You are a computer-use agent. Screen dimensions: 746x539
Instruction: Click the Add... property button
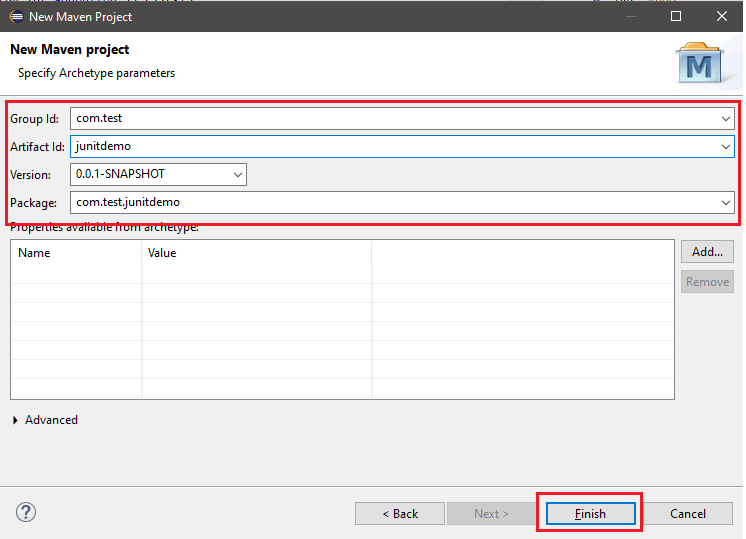[x=707, y=252]
